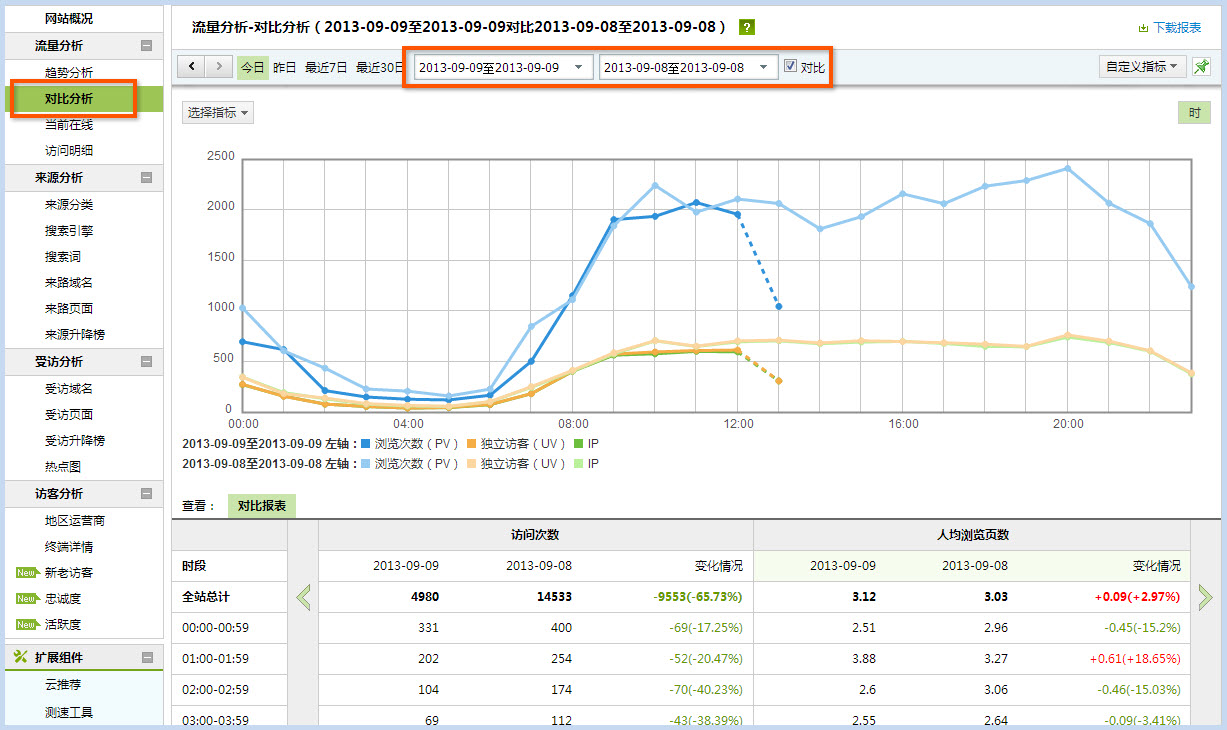Open 测速工具 in the sidebar
Screen dimensions: 1227x730
click(x=69, y=712)
